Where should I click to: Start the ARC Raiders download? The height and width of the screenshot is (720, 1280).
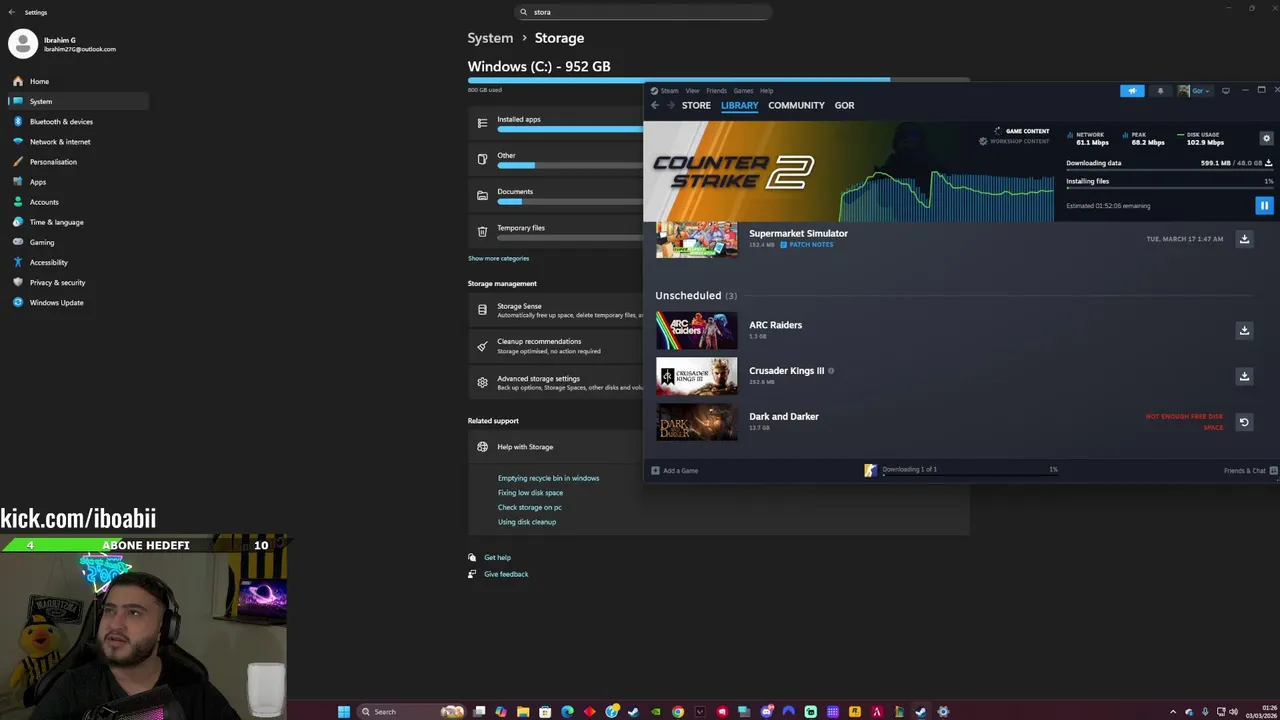pyautogui.click(x=1244, y=330)
